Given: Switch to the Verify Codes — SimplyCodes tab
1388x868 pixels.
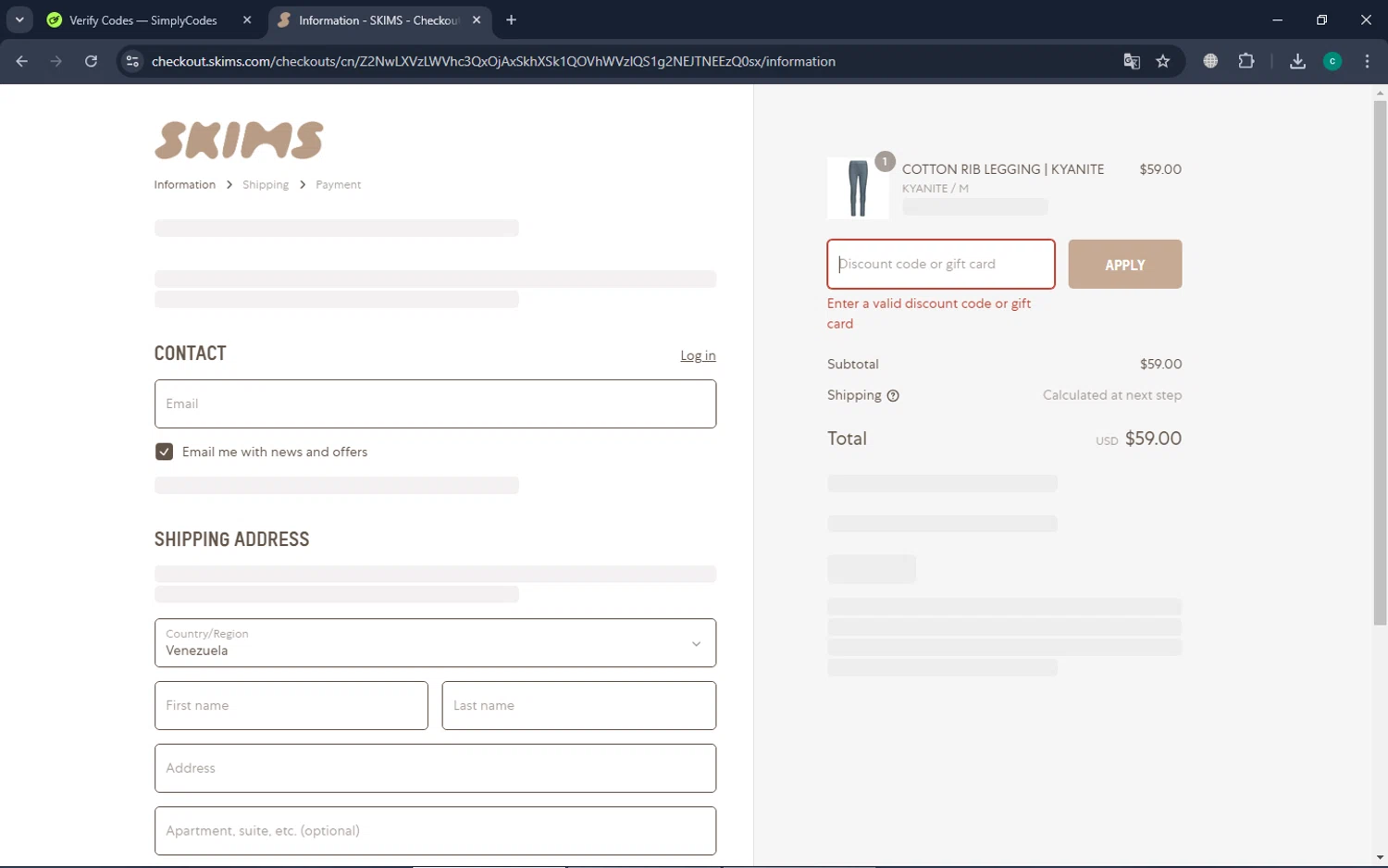Looking at the screenshot, I should [x=143, y=19].
